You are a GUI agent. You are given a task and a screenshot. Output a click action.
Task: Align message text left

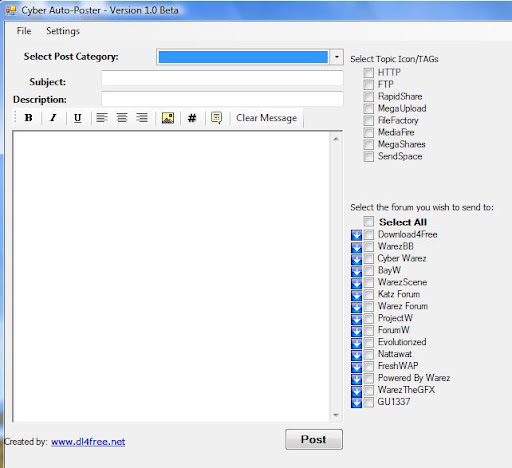(102, 118)
